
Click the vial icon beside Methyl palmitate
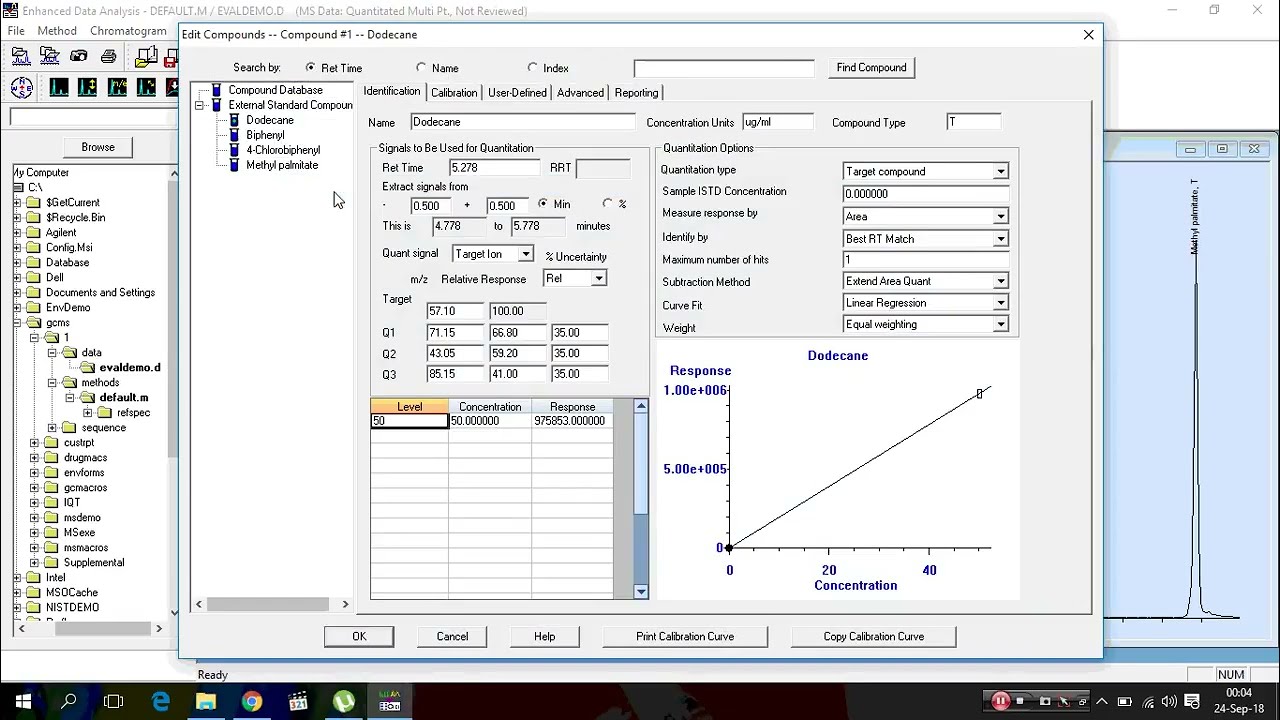pos(235,165)
